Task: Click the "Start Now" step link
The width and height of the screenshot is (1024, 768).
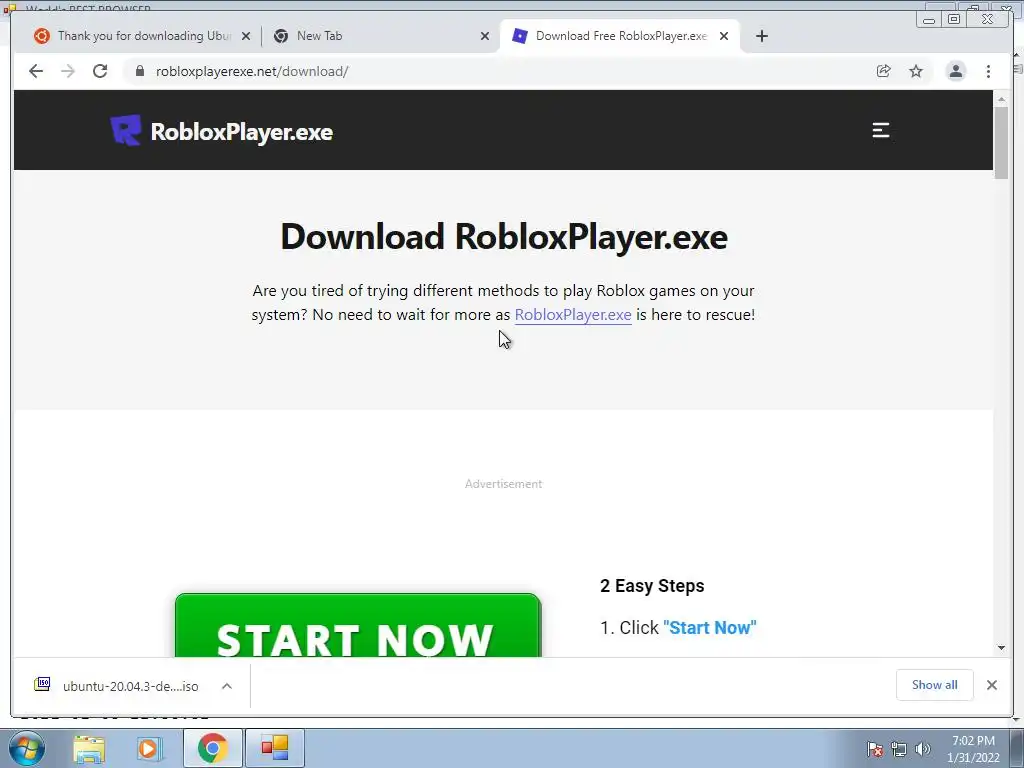Action: 709,628
